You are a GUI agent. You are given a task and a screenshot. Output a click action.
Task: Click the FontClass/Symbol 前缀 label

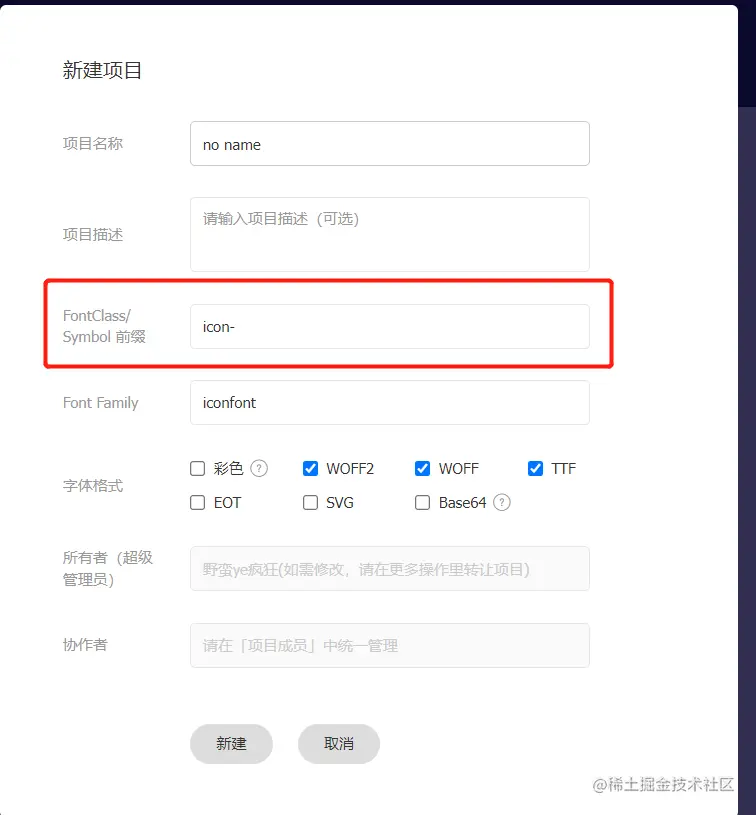tap(104, 326)
